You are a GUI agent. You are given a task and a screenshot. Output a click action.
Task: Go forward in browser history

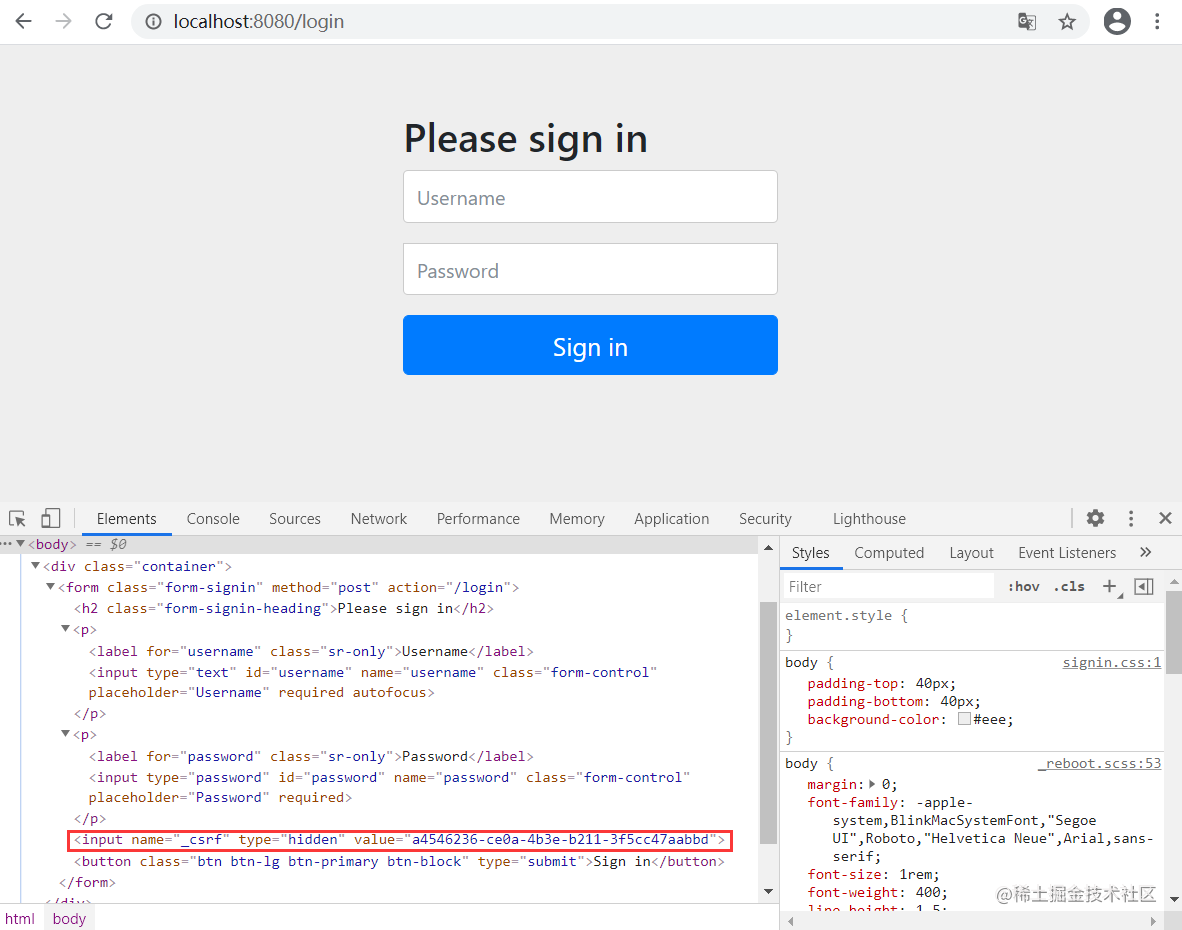coord(63,21)
